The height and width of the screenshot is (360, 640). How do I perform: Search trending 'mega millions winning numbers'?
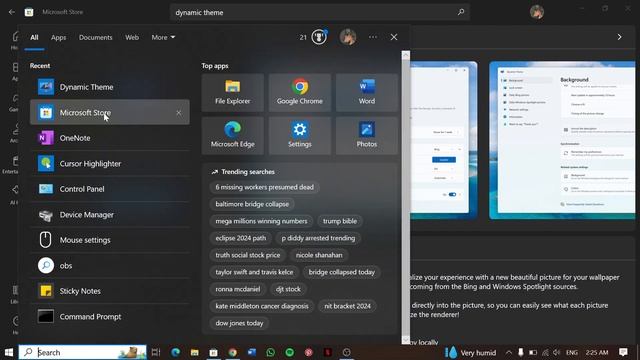261,221
